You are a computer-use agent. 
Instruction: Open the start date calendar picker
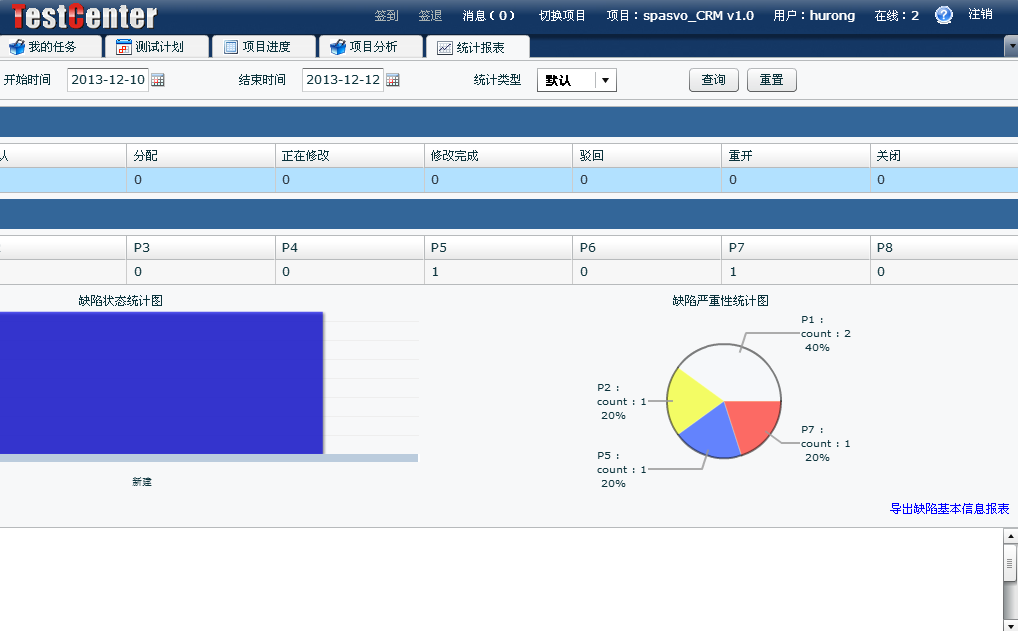(158, 80)
